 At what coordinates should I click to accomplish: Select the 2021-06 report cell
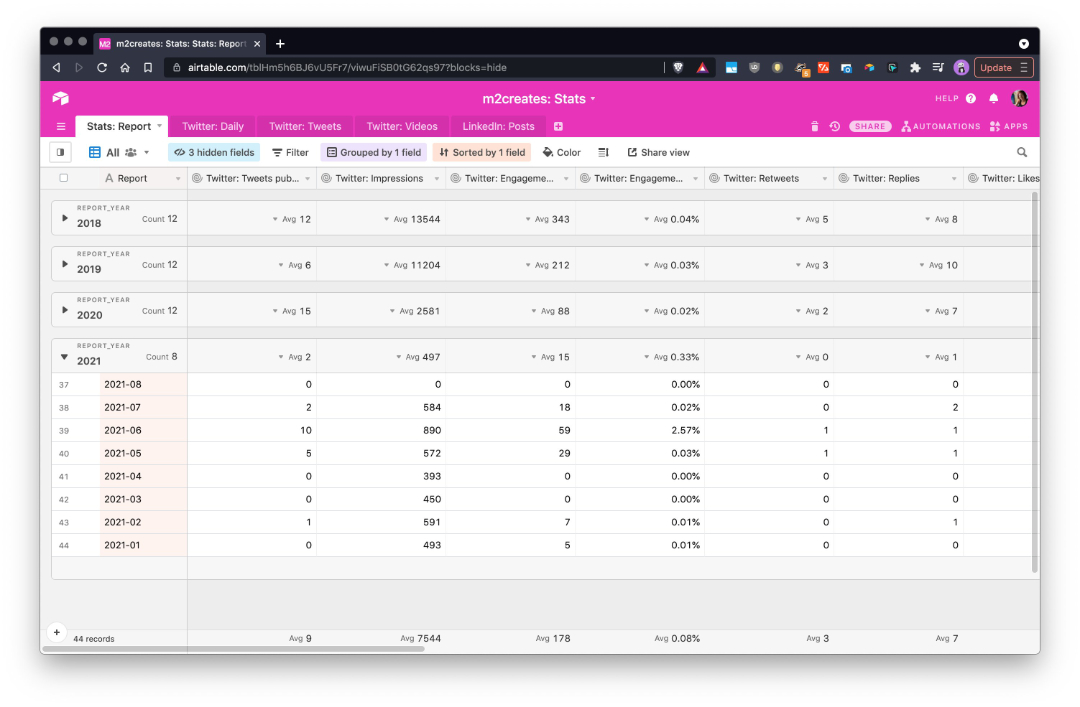tap(143, 431)
